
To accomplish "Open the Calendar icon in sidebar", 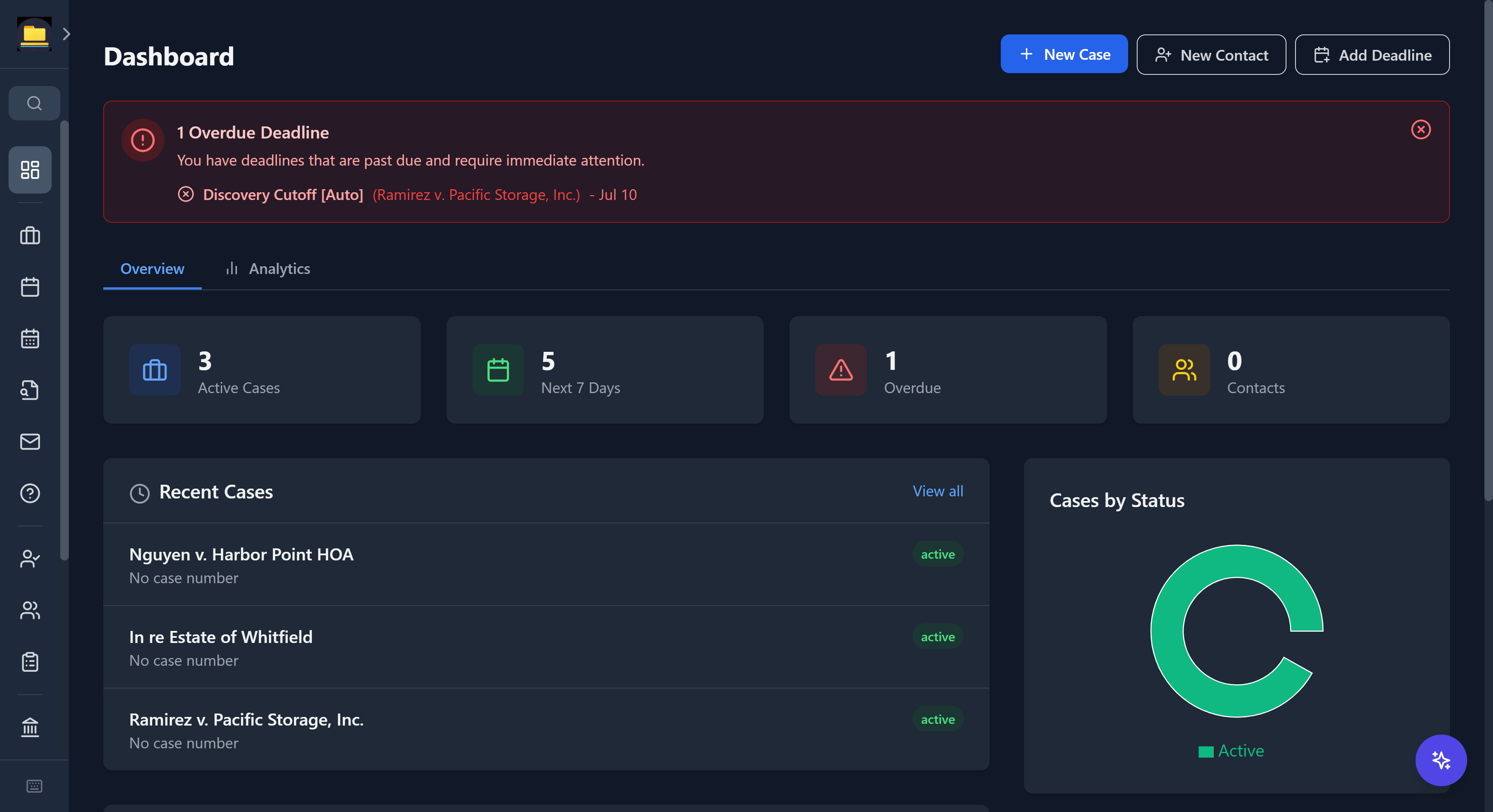I will pyautogui.click(x=30, y=287).
